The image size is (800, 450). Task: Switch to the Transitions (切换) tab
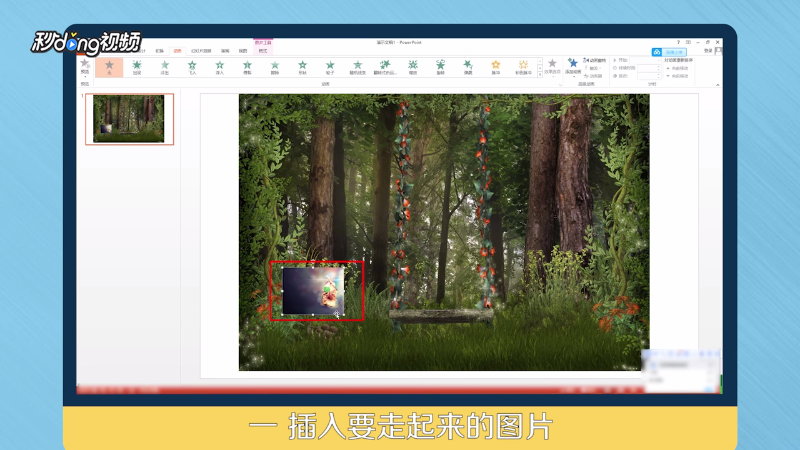pyautogui.click(x=159, y=51)
